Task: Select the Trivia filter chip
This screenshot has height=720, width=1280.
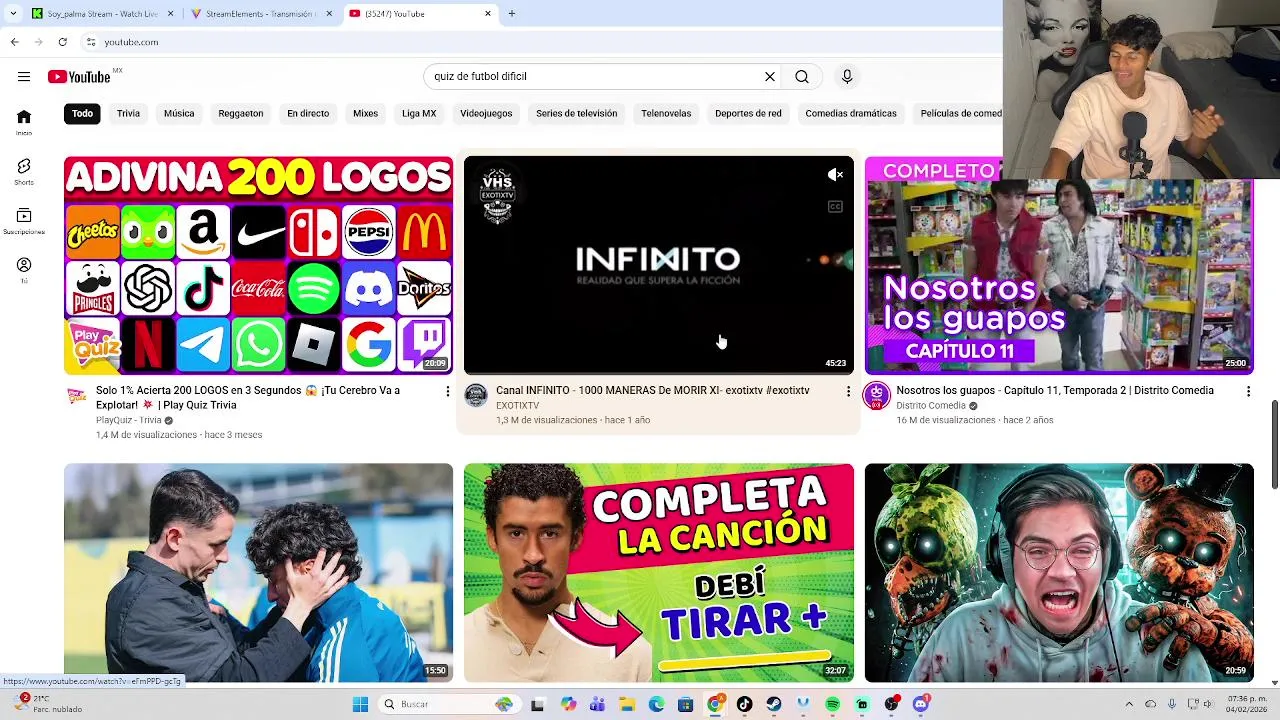Action: coord(128,114)
